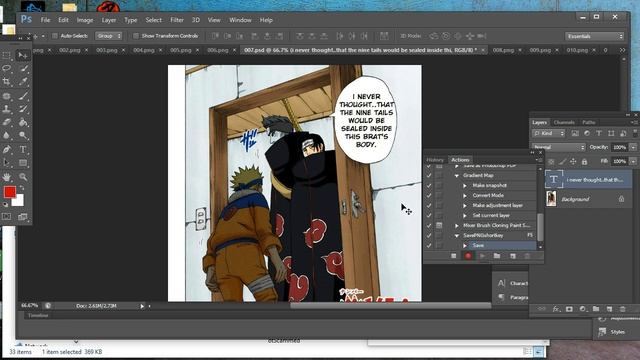Click the Actions panel record button
This screenshot has width=640, height=360.
pos(468,256)
